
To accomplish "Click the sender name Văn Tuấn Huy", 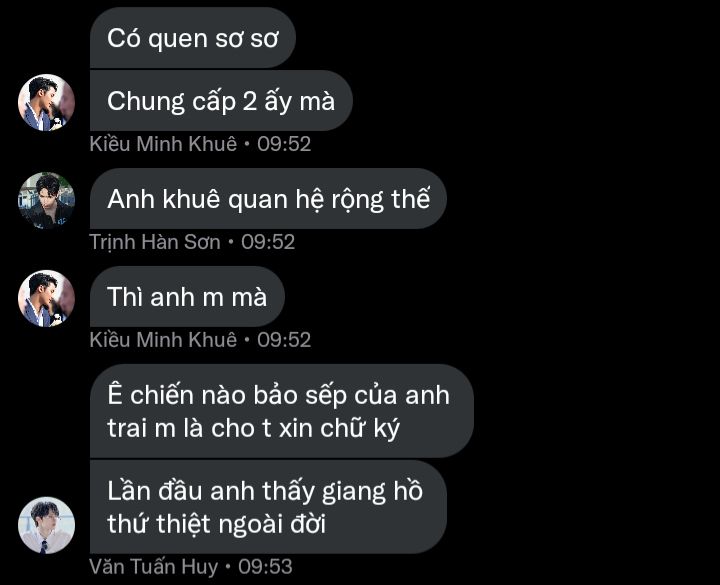I will [153, 566].
